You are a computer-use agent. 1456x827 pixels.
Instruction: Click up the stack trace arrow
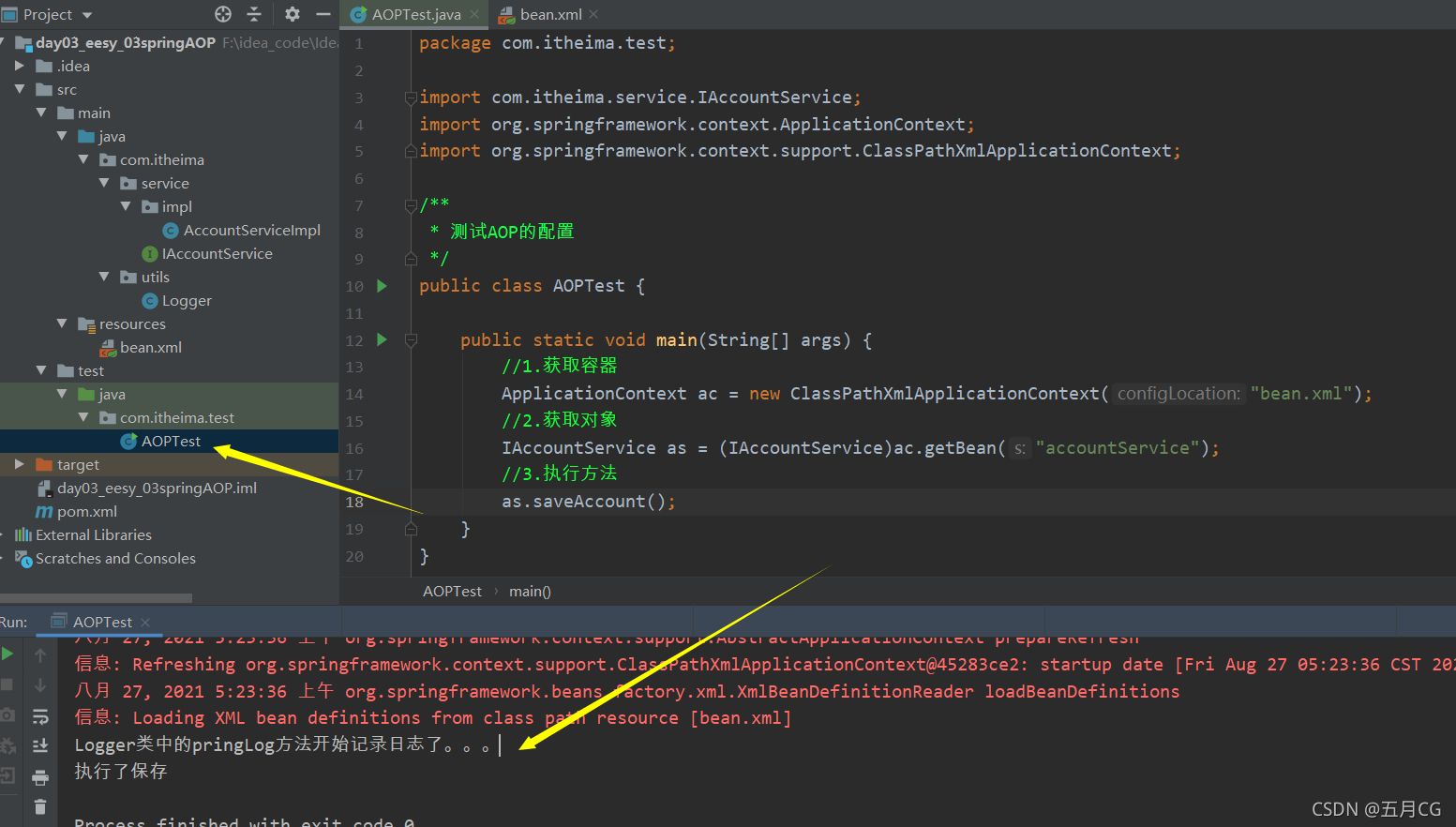40,654
